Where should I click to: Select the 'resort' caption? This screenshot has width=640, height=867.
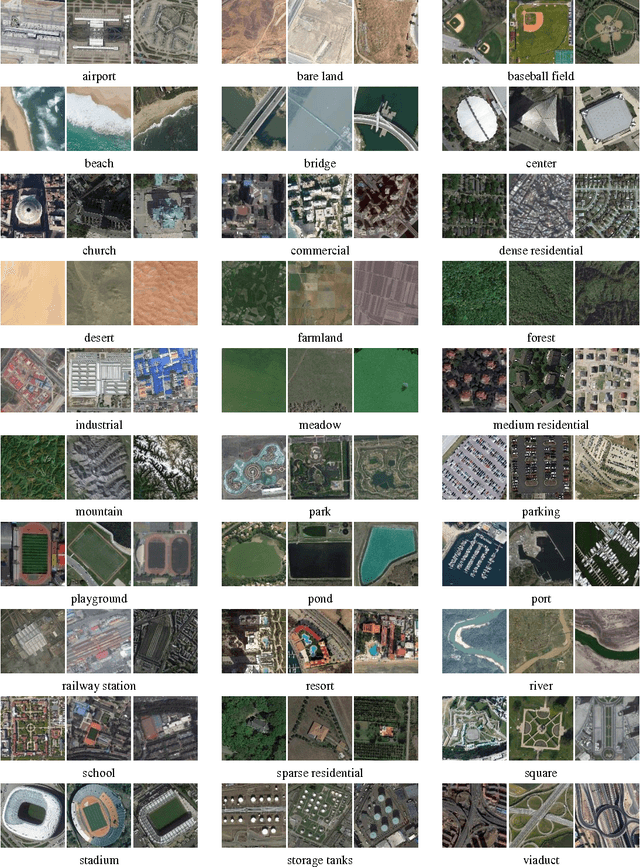[320, 686]
